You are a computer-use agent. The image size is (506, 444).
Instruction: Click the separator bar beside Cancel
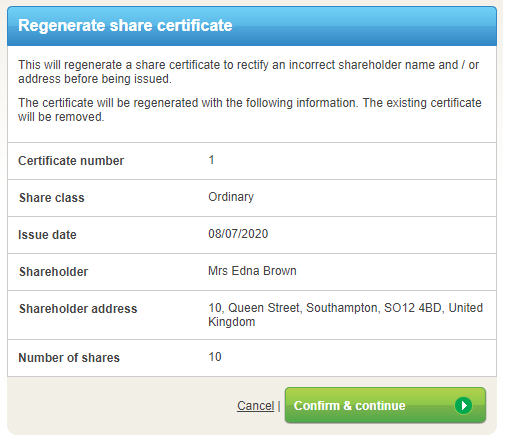pos(279,406)
